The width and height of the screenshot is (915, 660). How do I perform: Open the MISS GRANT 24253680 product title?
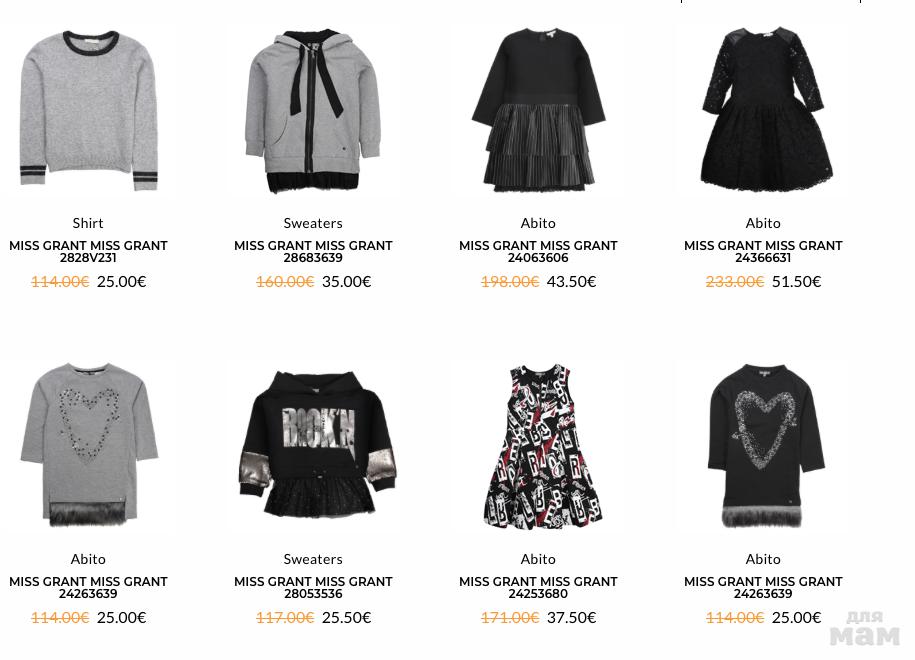pyautogui.click(x=538, y=588)
